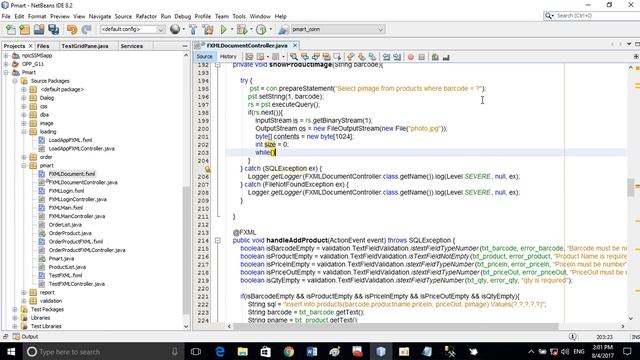
Task: Open the Refactor menu
Action: [146, 16]
